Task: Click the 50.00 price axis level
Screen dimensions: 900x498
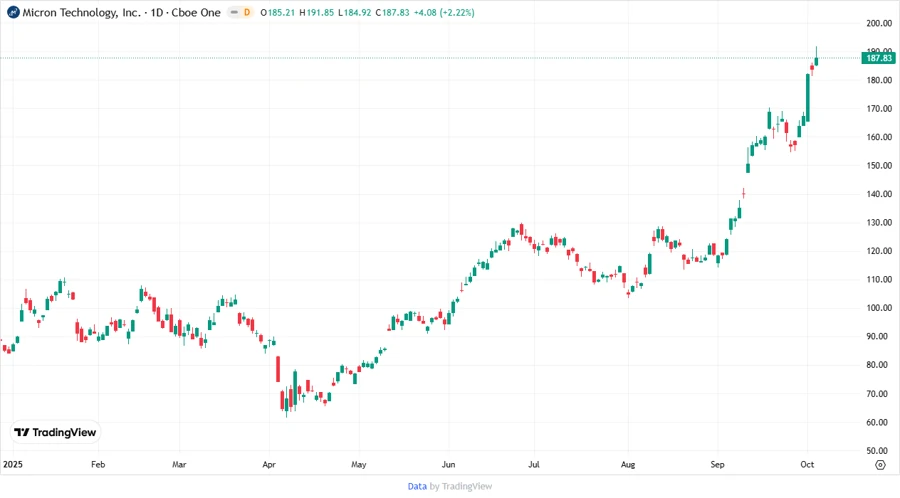Action: [879, 451]
